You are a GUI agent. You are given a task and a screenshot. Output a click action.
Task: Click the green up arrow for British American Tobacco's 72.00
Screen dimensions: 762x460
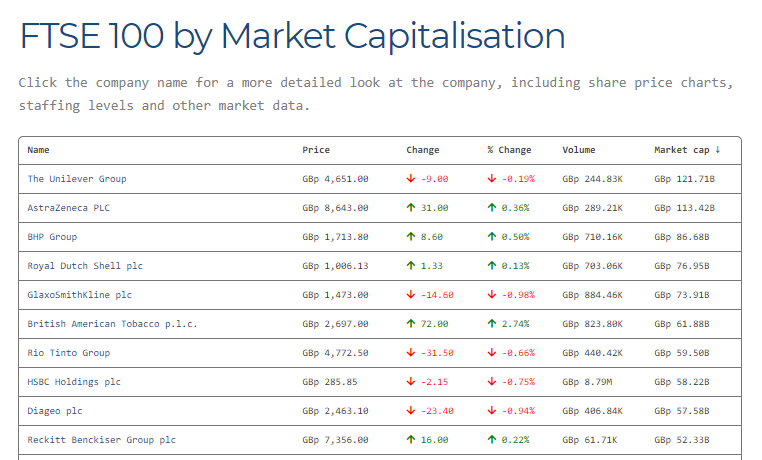[411, 324]
